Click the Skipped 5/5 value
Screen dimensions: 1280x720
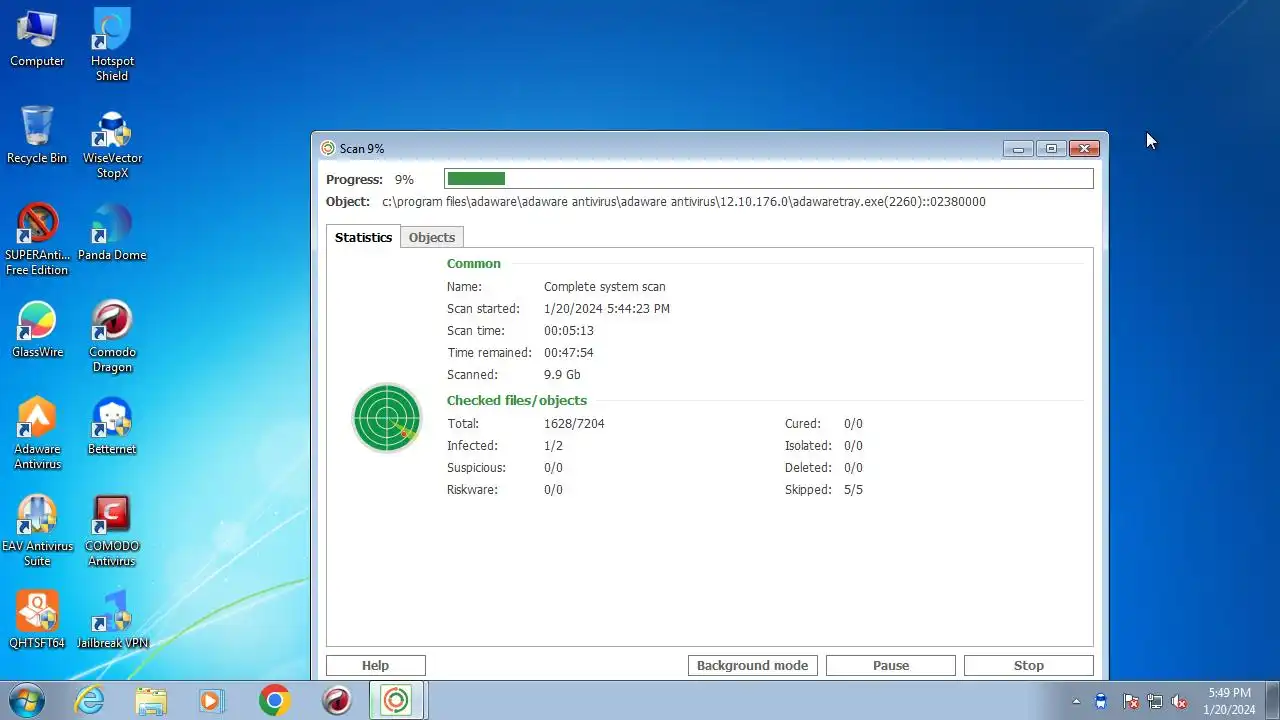coord(853,490)
